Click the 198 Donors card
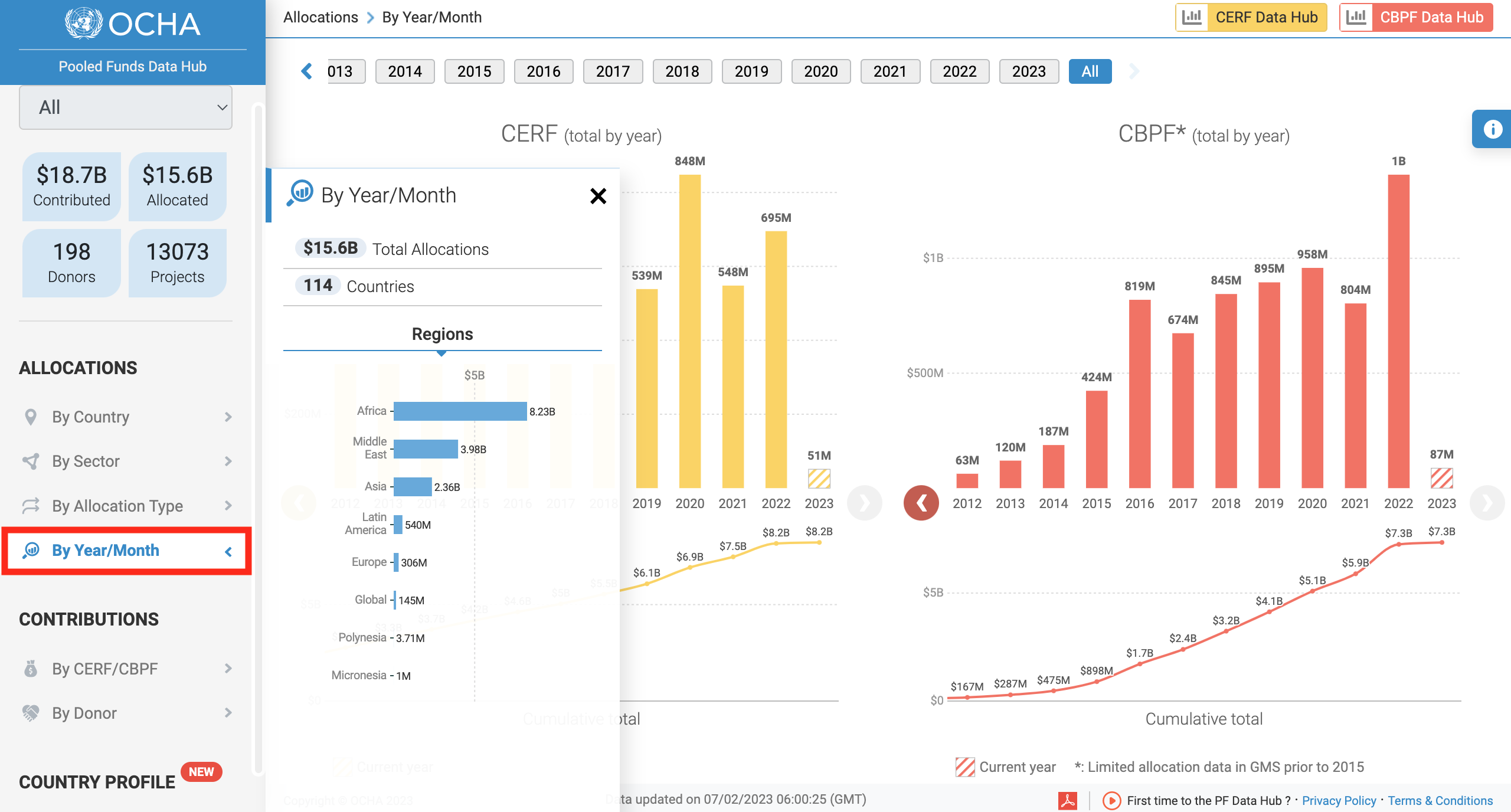 coord(71,263)
